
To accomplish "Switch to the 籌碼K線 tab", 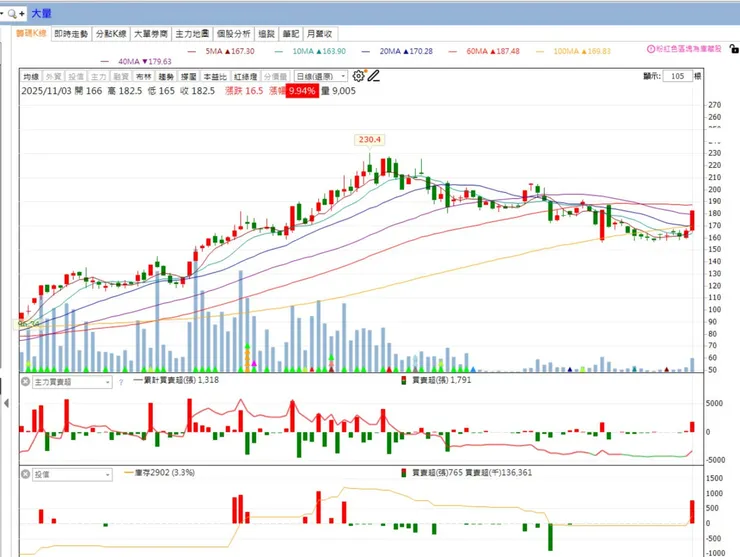I will [x=32, y=34].
